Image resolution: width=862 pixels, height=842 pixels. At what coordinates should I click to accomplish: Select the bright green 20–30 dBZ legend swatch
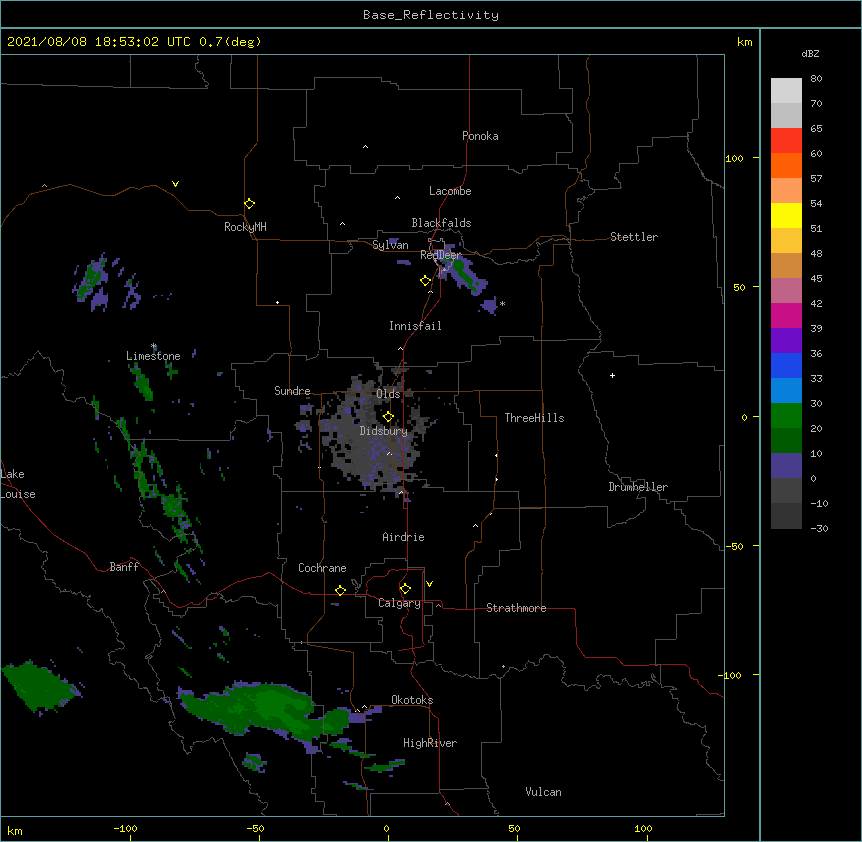[x=786, y=416]
